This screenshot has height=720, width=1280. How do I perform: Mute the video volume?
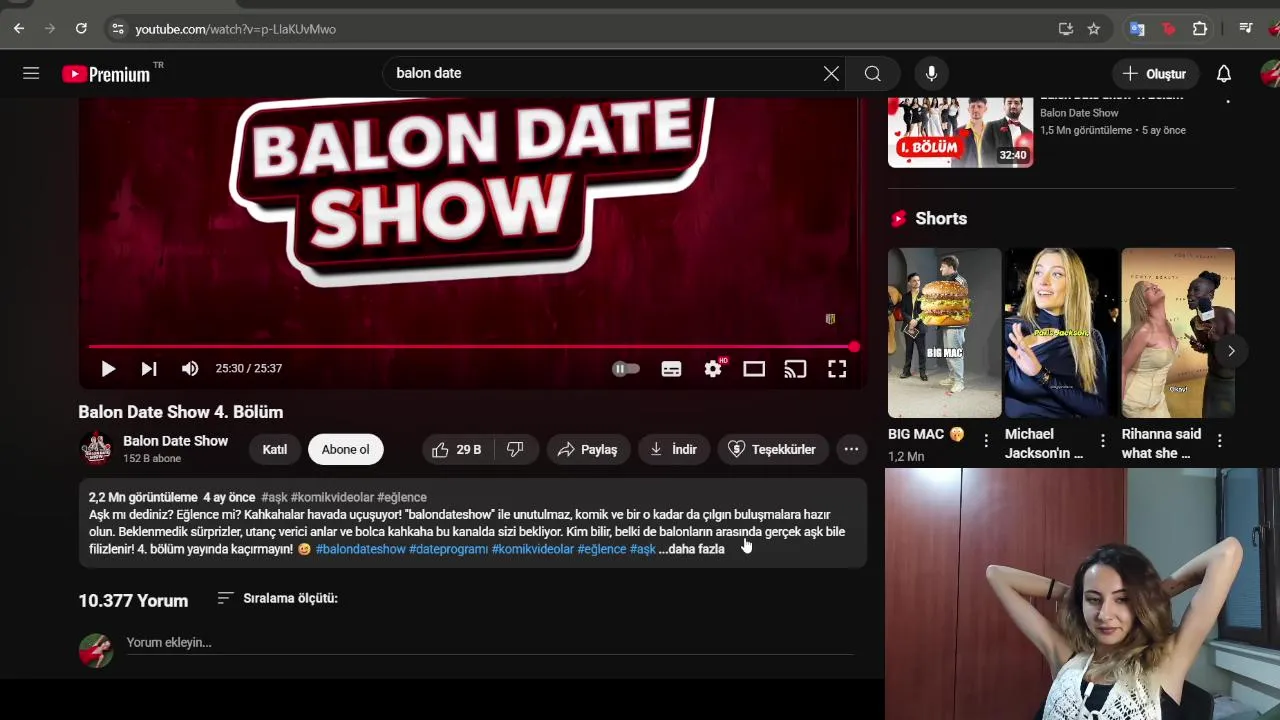point(190,368)
